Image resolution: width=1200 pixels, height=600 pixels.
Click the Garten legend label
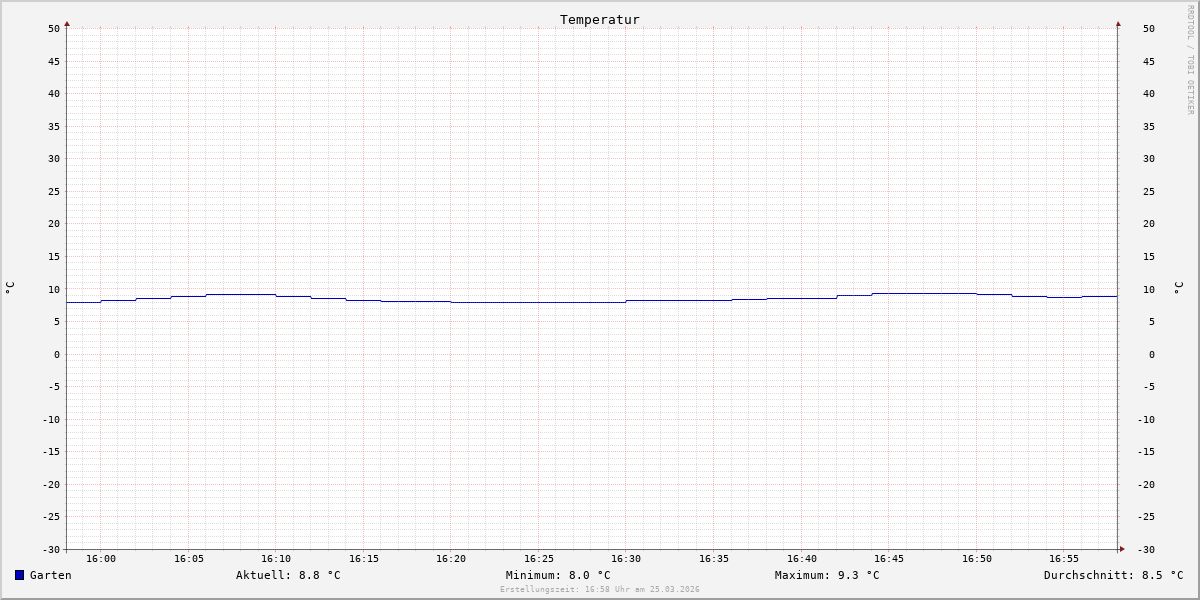pyautogui.click(x=51, y=575)
